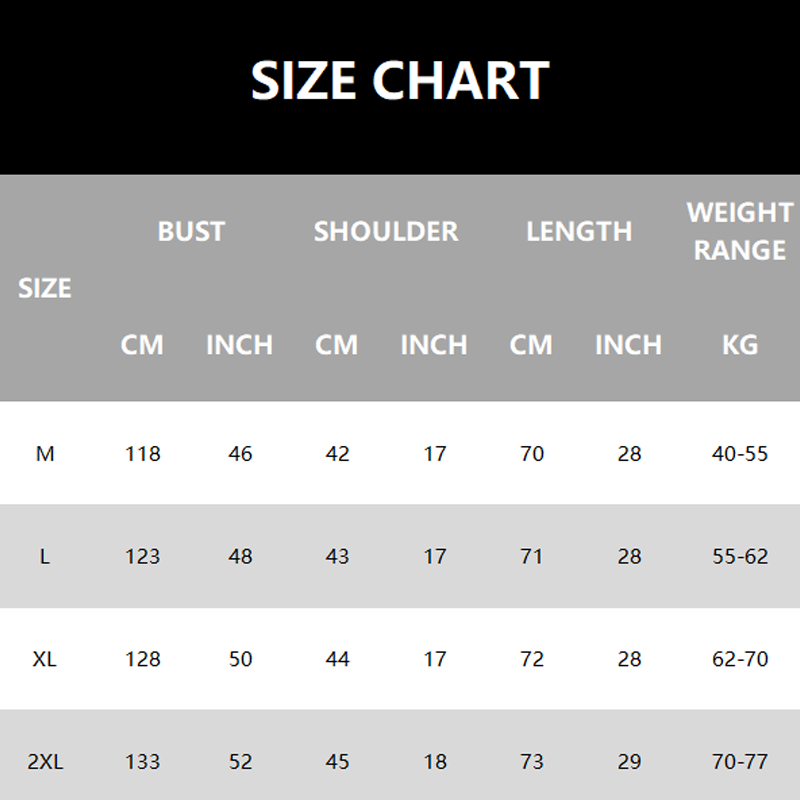Select the L size row label
This screenshot has height=800, width=800.
[45, 556]
